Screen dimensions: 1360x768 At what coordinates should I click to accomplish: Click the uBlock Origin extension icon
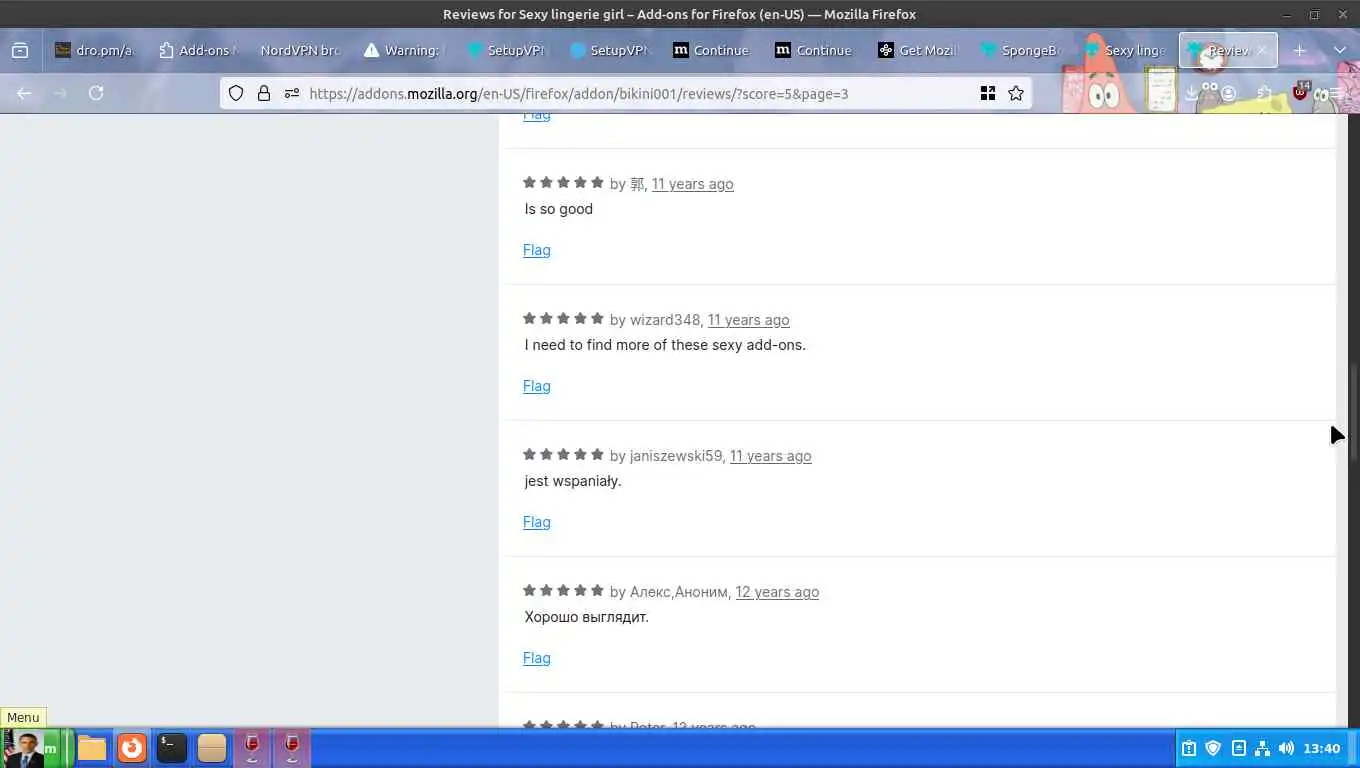coord(1301,93)
